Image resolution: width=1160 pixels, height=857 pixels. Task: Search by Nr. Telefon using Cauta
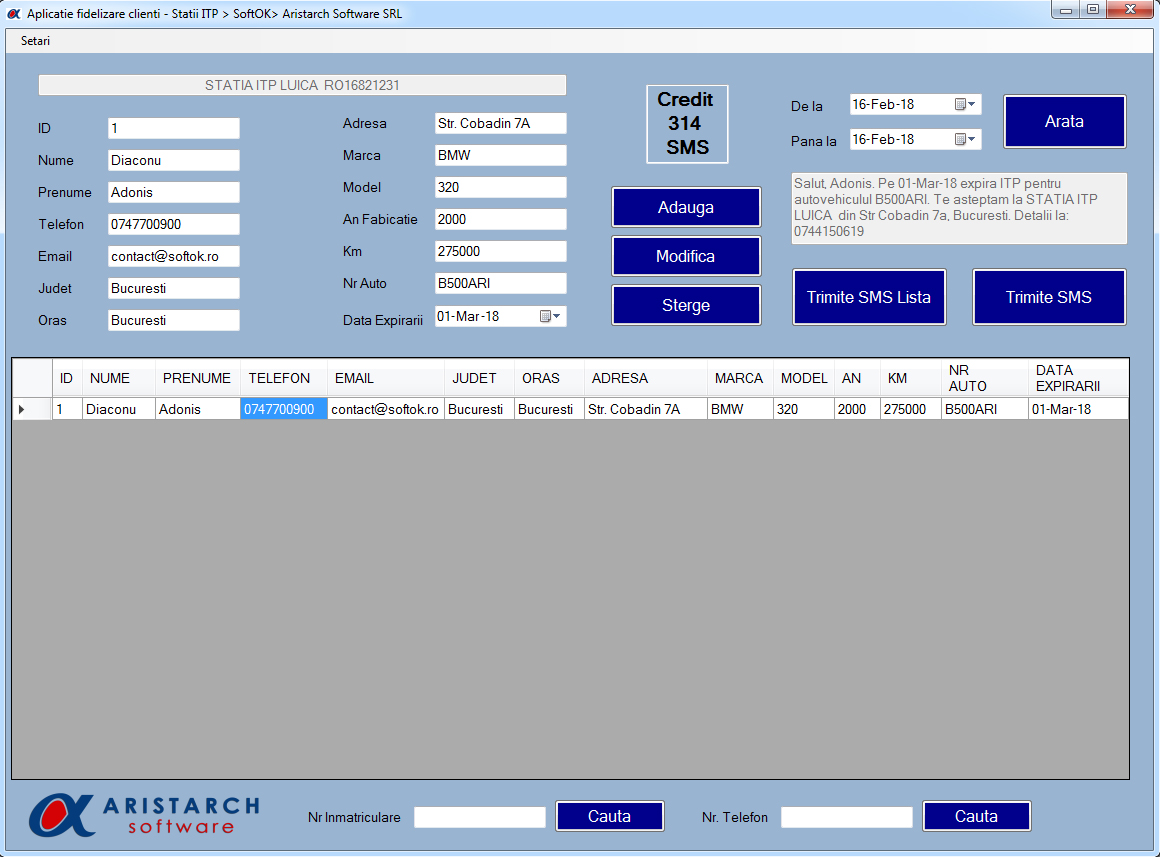(977, 816)
